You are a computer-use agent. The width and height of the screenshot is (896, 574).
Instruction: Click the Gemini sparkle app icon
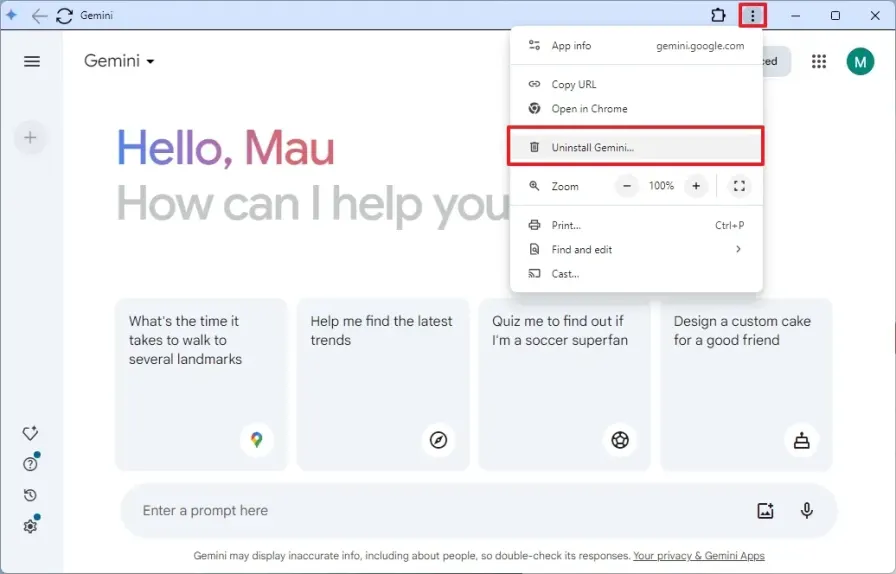[11, 15]
